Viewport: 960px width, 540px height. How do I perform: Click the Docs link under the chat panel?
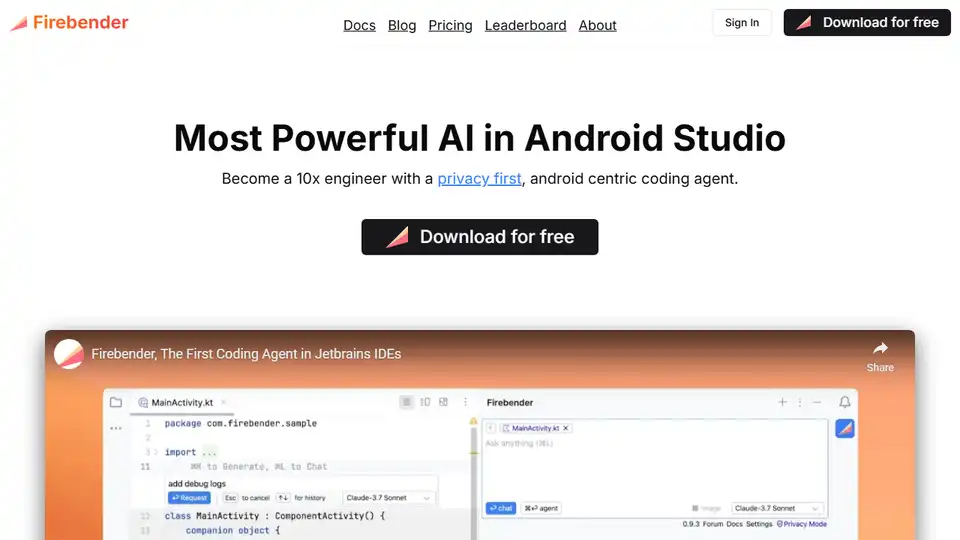coord(734,524)
